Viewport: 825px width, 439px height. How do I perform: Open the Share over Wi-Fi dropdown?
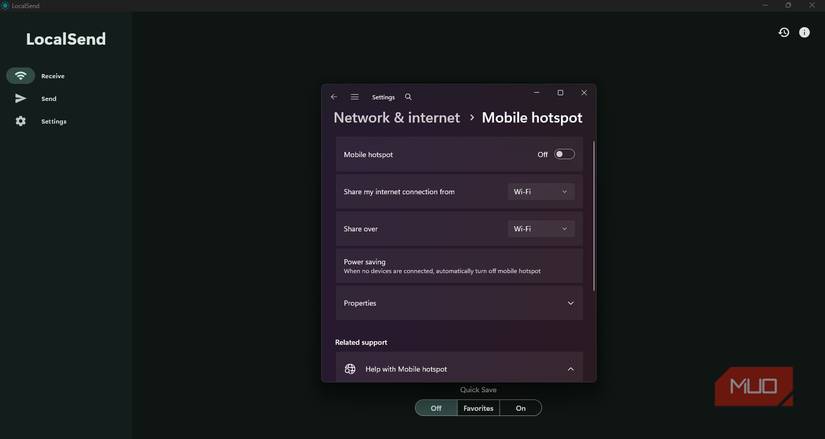pyautogui.click(x=541, y=229)
